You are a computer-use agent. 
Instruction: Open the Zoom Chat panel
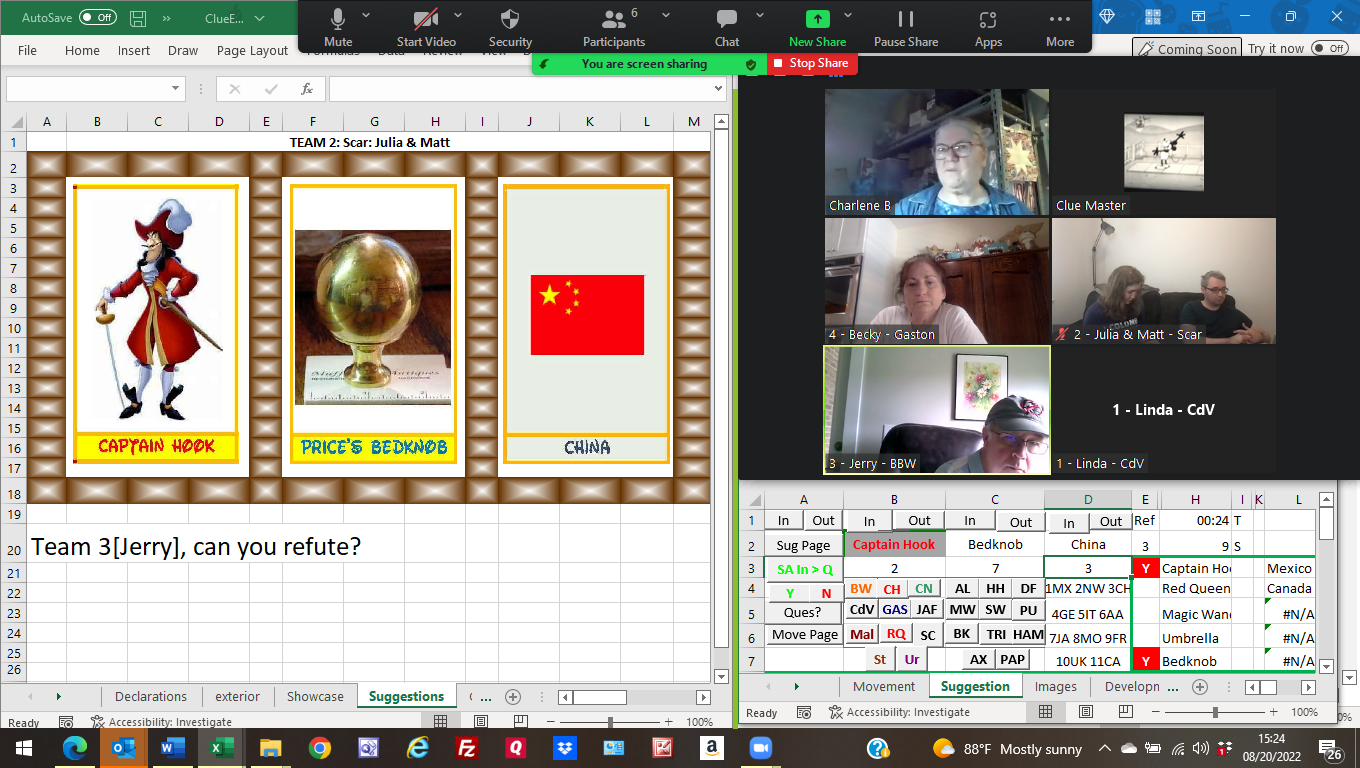[x=727, y=19]
